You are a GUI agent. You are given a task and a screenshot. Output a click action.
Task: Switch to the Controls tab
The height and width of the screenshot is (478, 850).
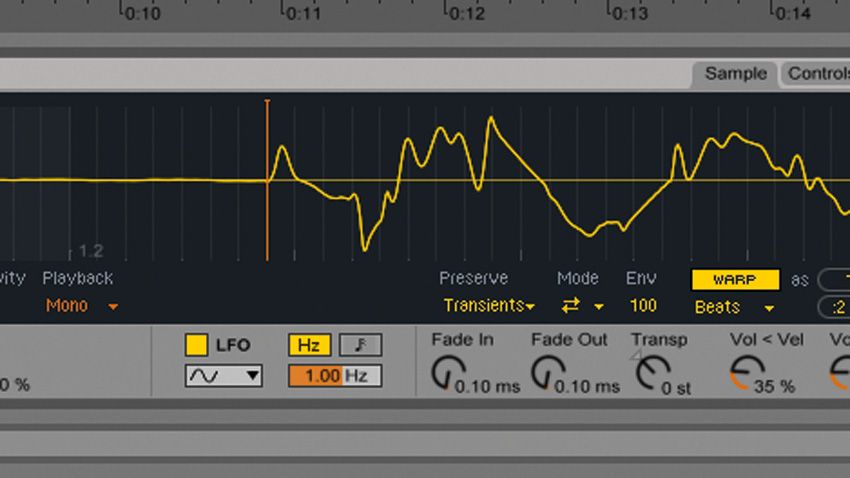tap(816, 74)
